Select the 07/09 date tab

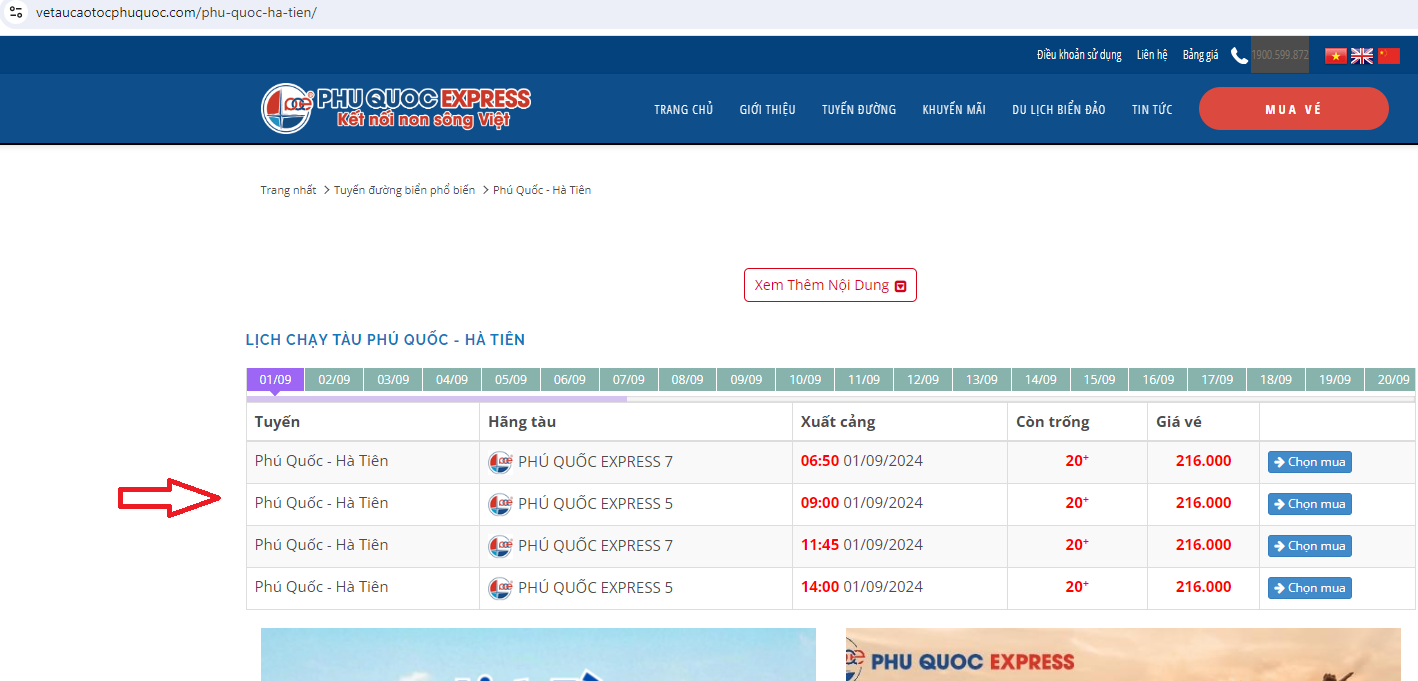(629, 380)
